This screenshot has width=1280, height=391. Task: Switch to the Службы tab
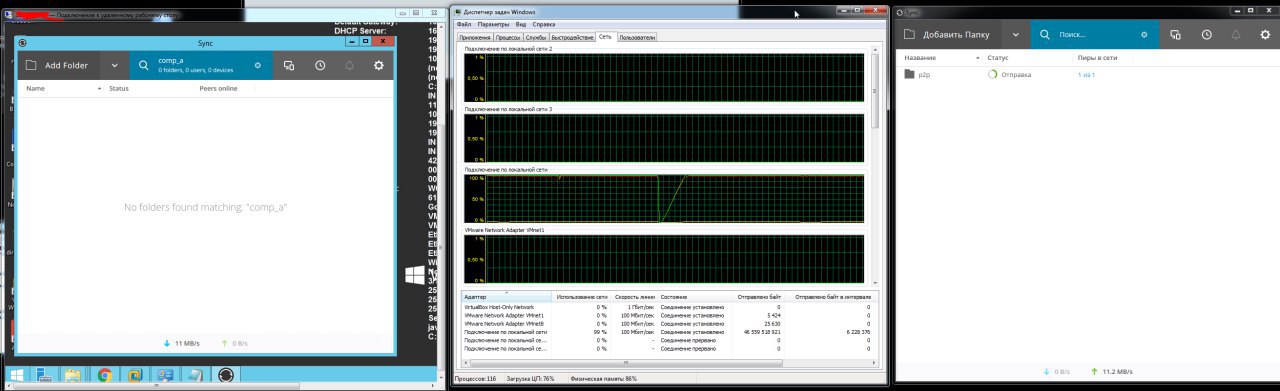click(536, 36)
